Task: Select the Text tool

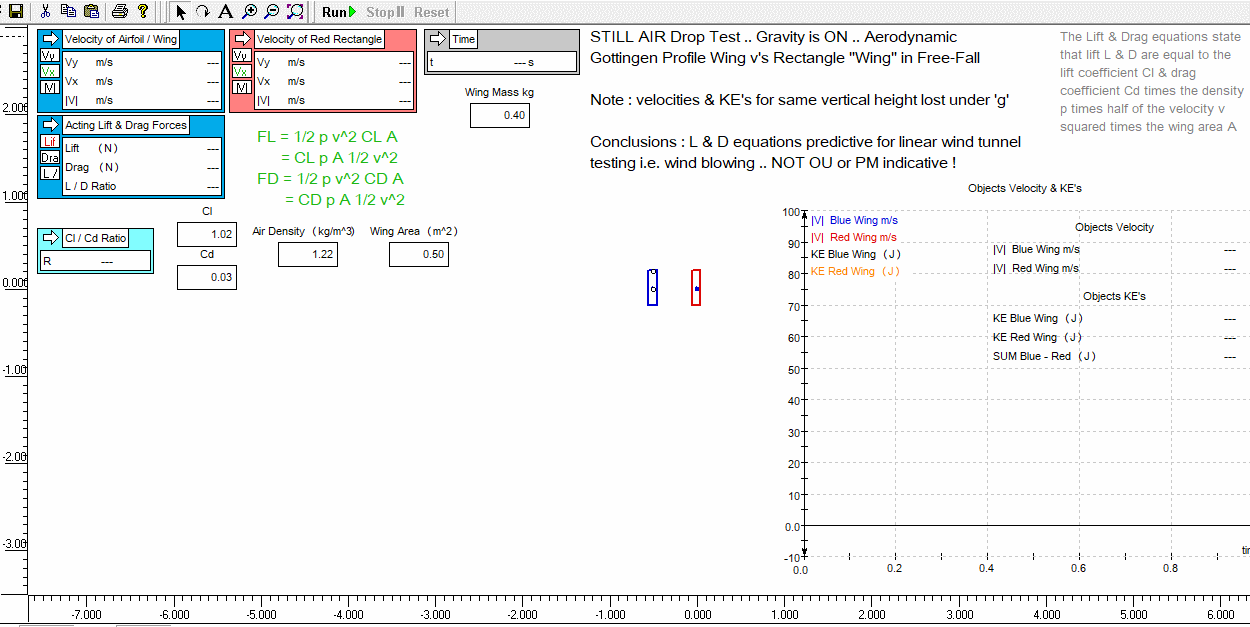Action: coord(226,12)
